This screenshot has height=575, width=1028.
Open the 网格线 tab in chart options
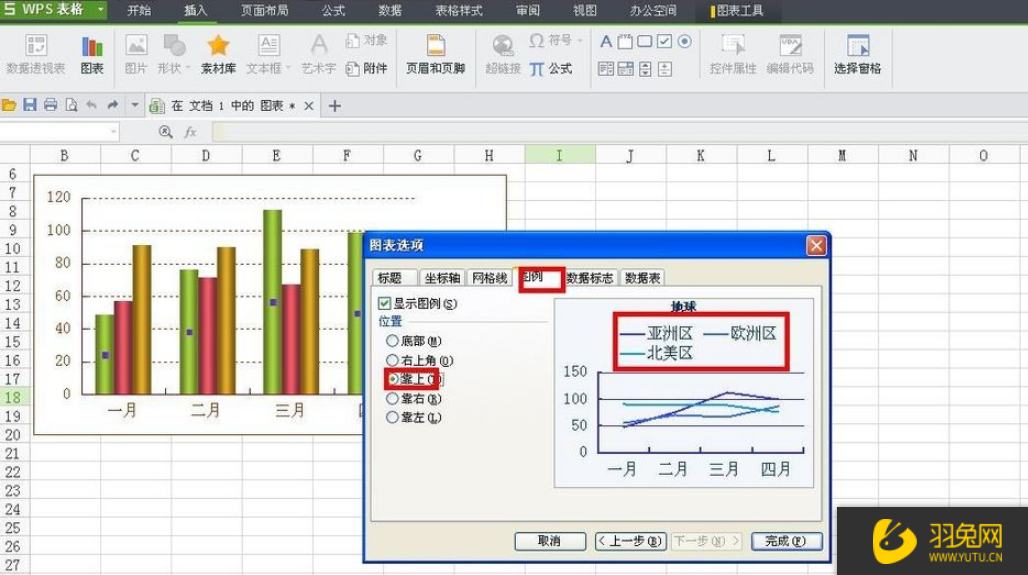point(489,278)
